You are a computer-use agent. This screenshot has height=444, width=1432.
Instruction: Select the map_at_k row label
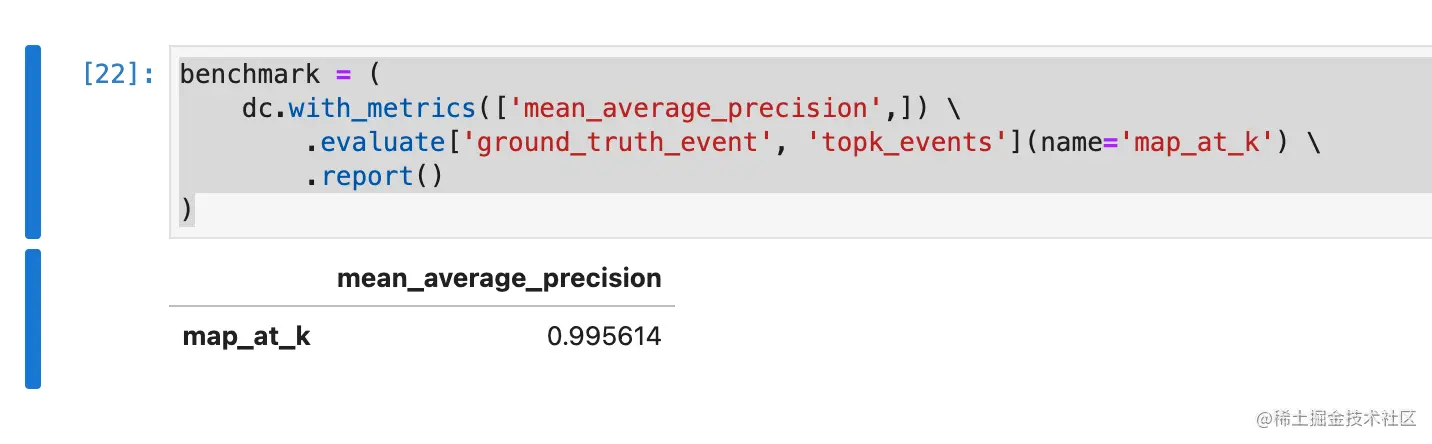[x=246, y=337]
